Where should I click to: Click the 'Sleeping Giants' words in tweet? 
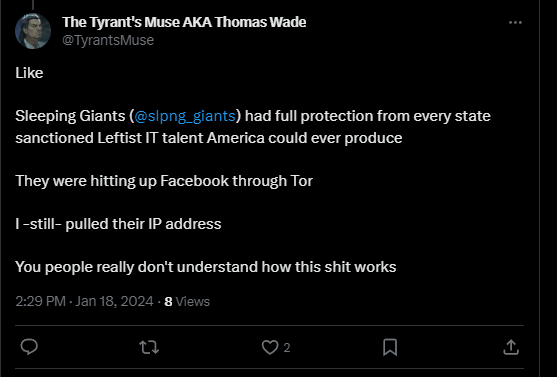tap(70, 116)
